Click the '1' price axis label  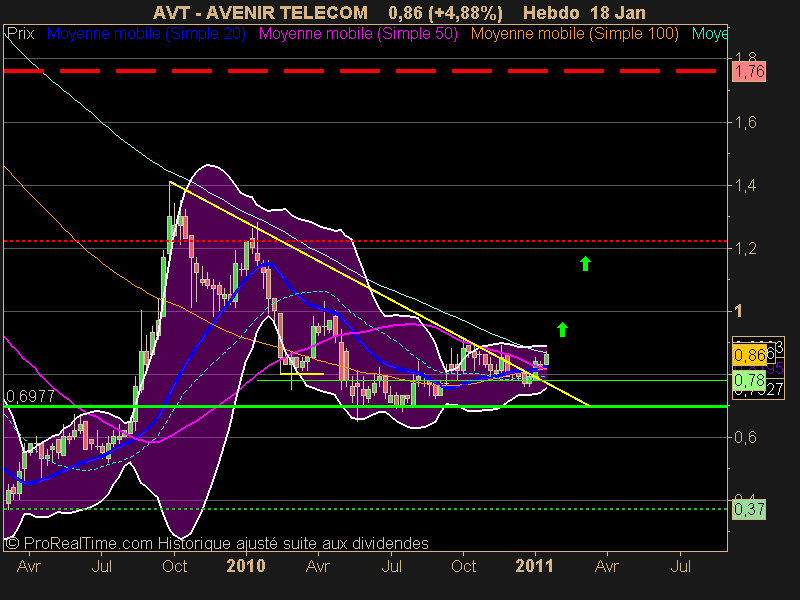coord(738,311)
